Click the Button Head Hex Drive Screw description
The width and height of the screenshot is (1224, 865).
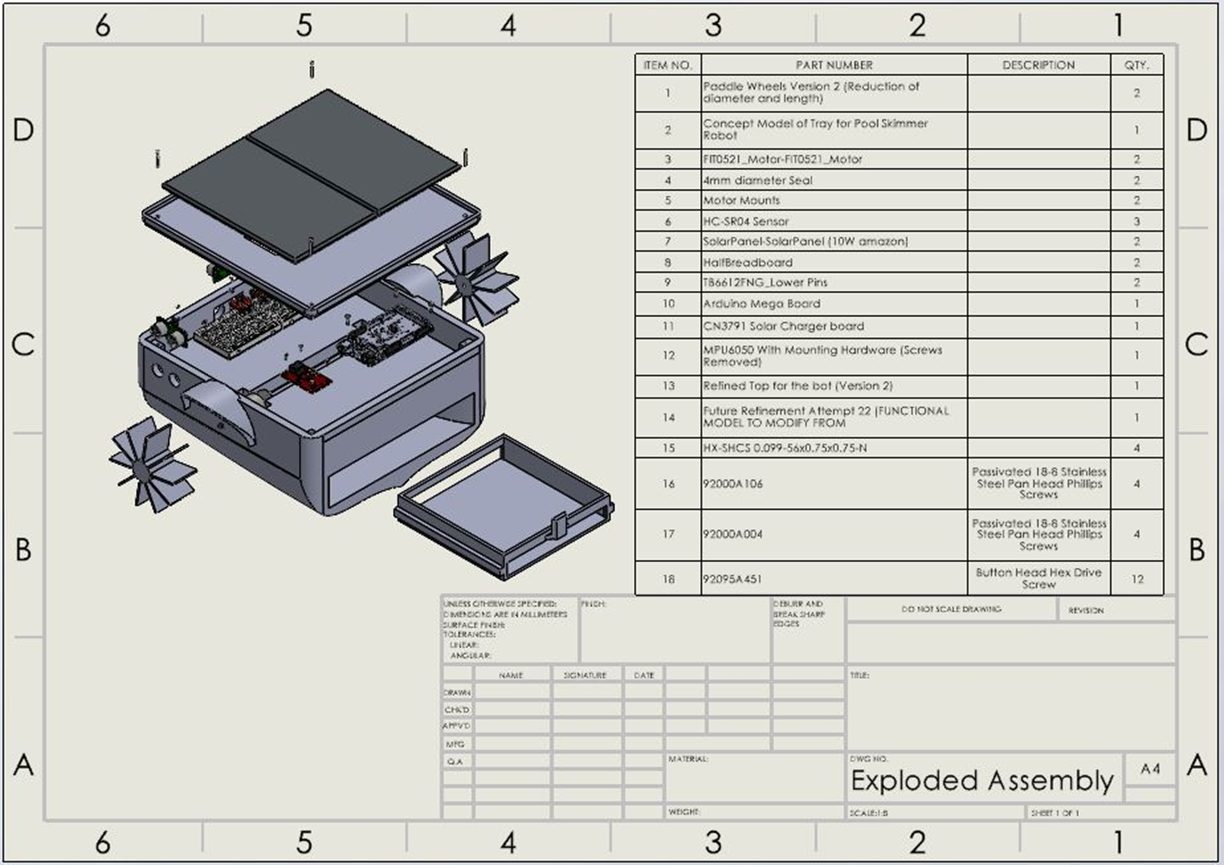coord(1039,578)
